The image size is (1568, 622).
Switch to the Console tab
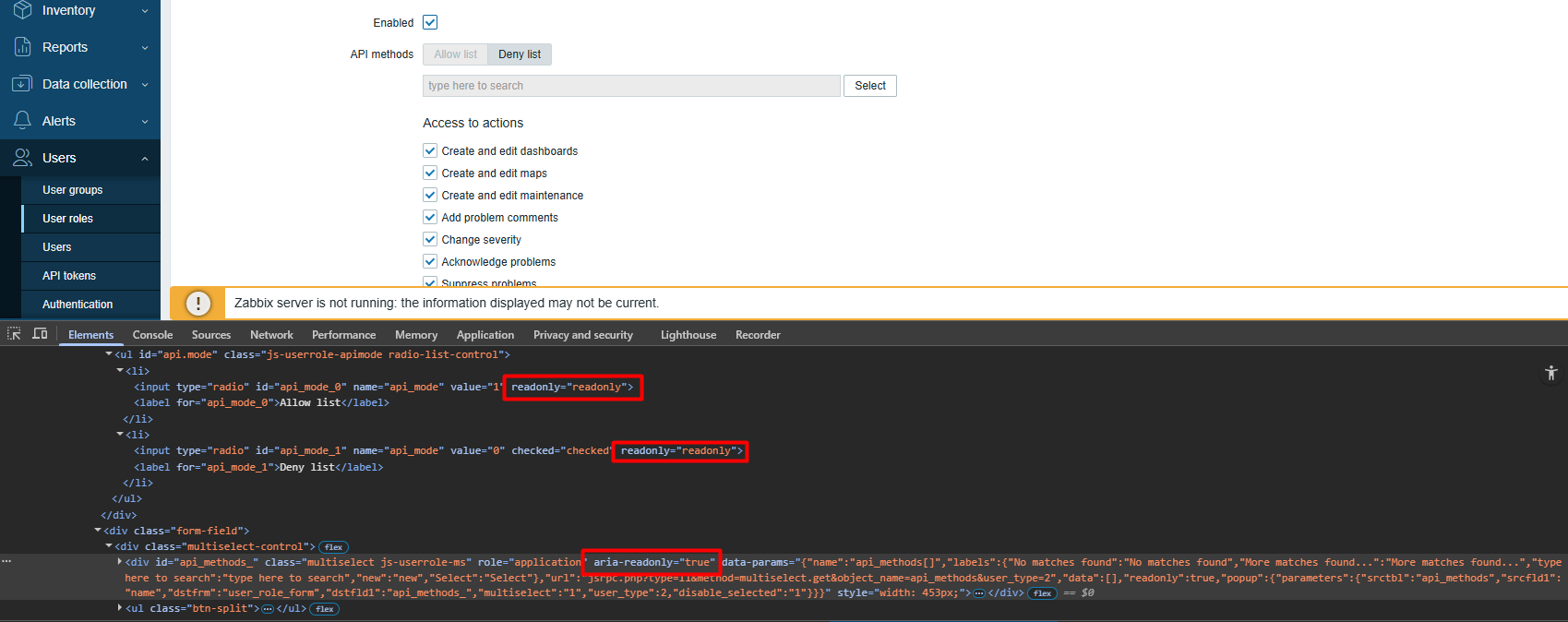click(x=152, y=335)
